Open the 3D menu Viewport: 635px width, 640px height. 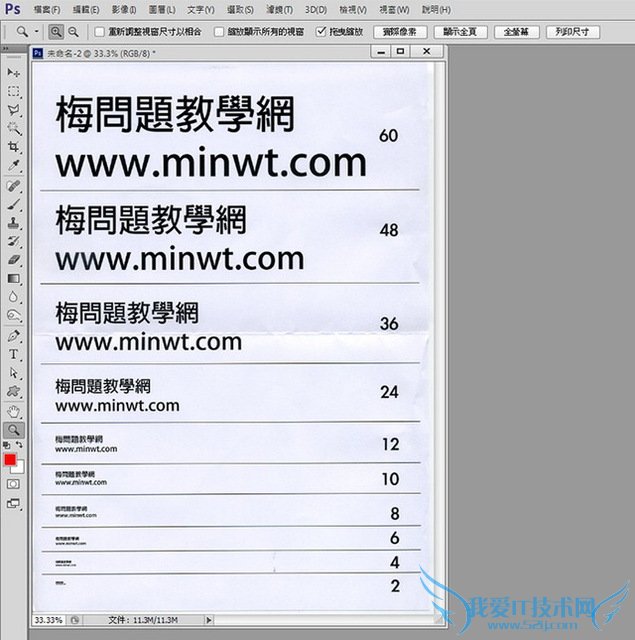(x=316, y=10)
